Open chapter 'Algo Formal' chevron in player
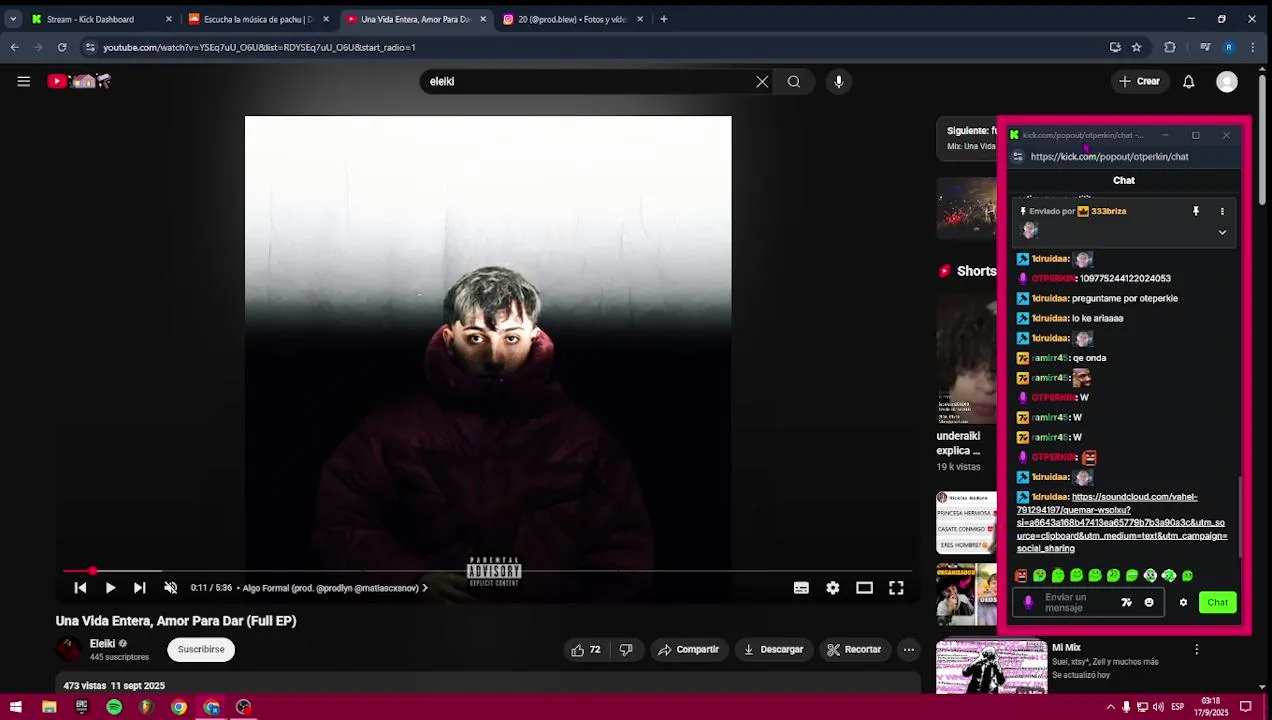Image resolution: width=1272 pixels, height=720 pixels. click(425, 588)
